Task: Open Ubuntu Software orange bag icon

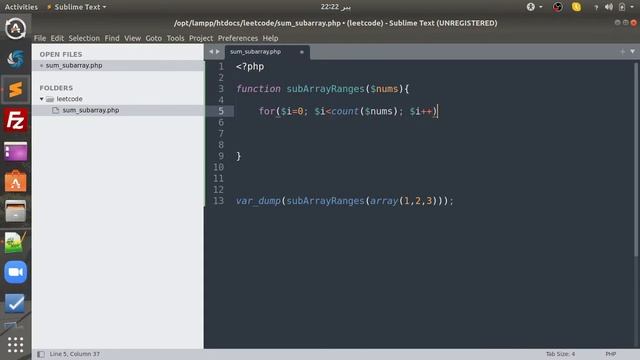Action: click(16, 181)
